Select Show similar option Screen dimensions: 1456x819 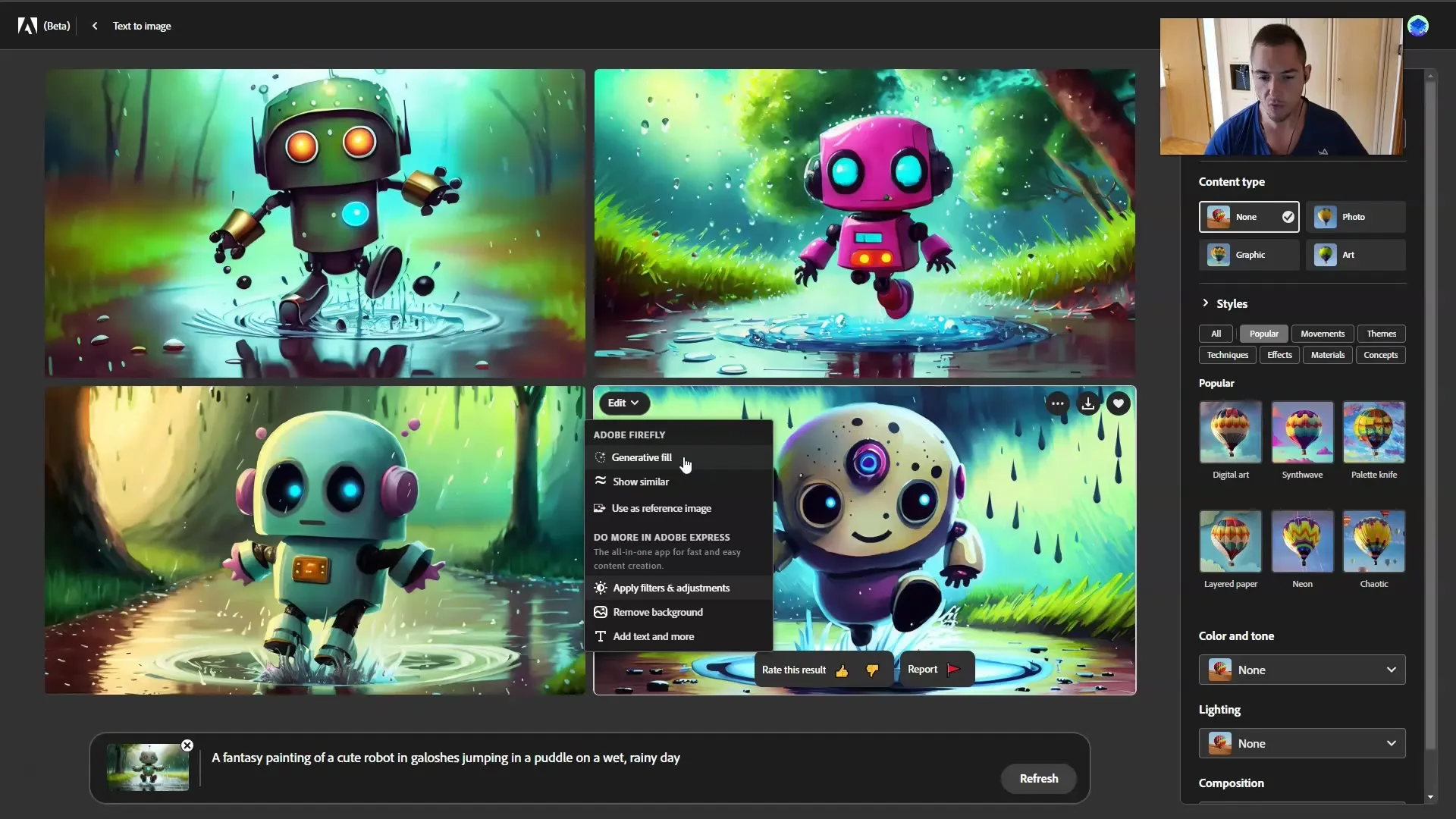[x=641, y=481]
